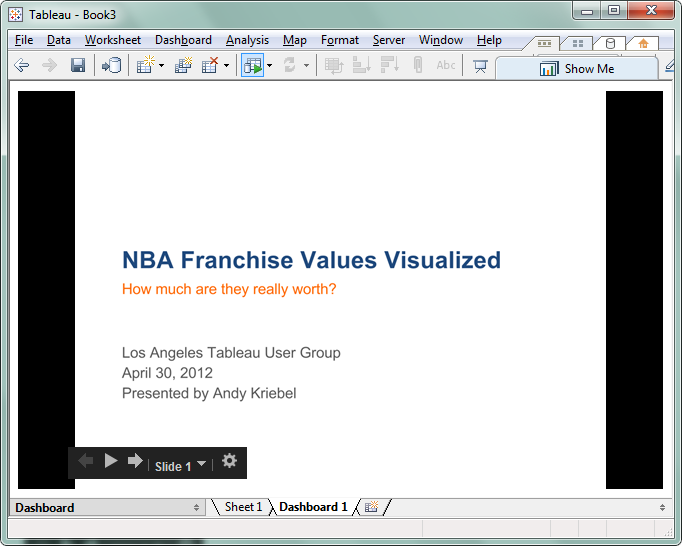The width and height of the screenshot is (682, 546).
Task: Click the Connect to Data cylinder icon
Action: 111,65
